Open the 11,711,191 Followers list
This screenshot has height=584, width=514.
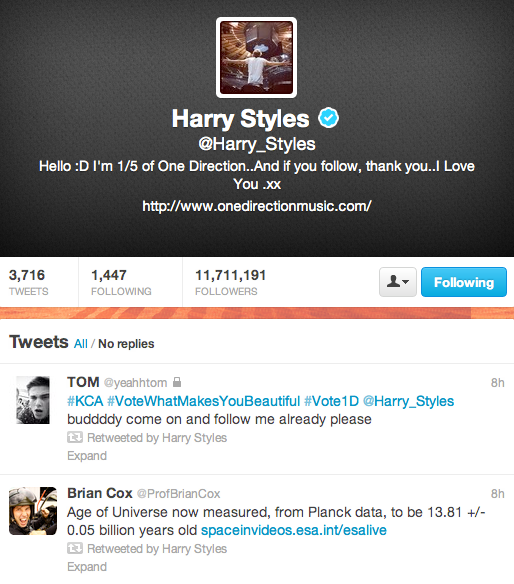tap(231, 282)
